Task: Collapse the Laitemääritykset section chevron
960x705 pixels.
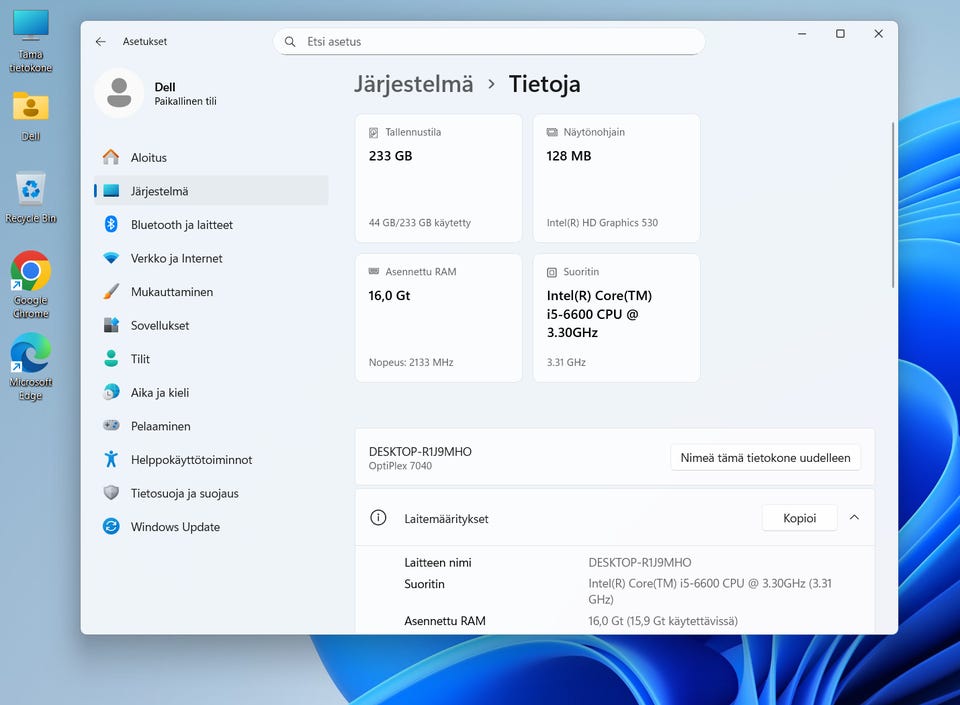Action: [854, 518]
